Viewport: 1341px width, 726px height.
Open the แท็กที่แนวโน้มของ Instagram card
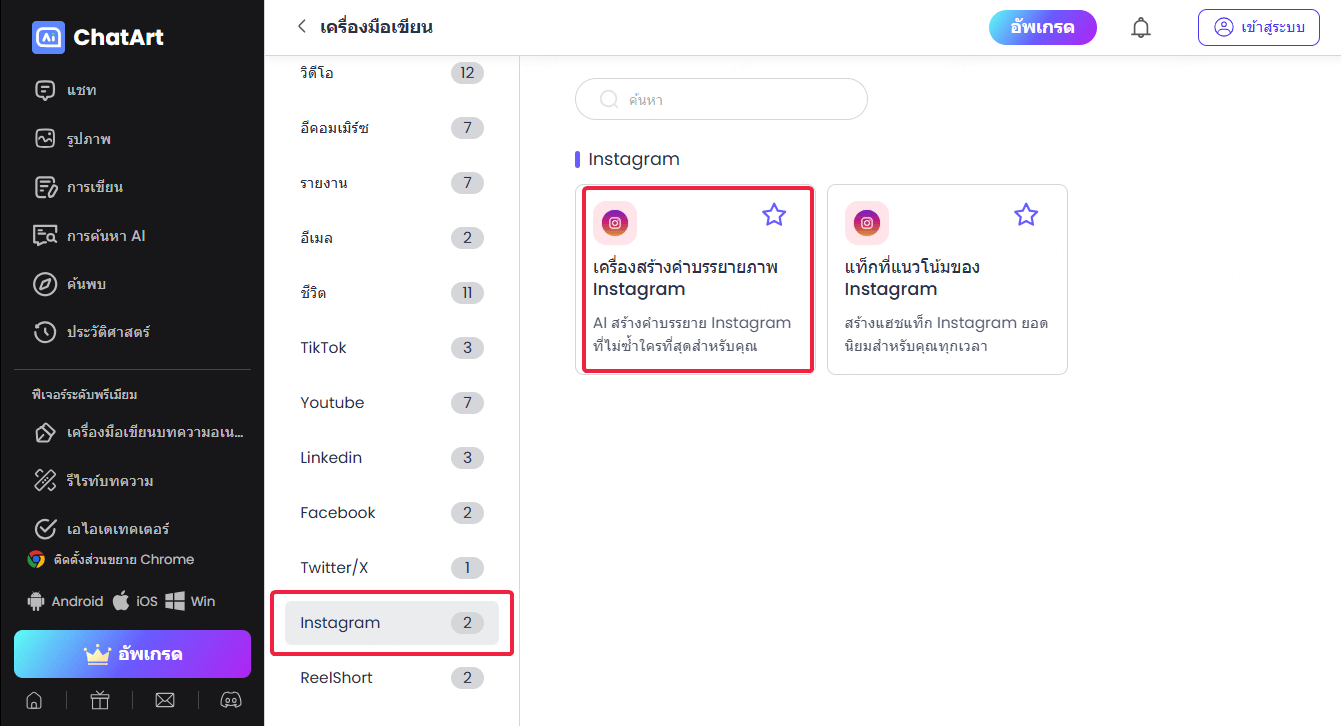(x=947, y=279)
